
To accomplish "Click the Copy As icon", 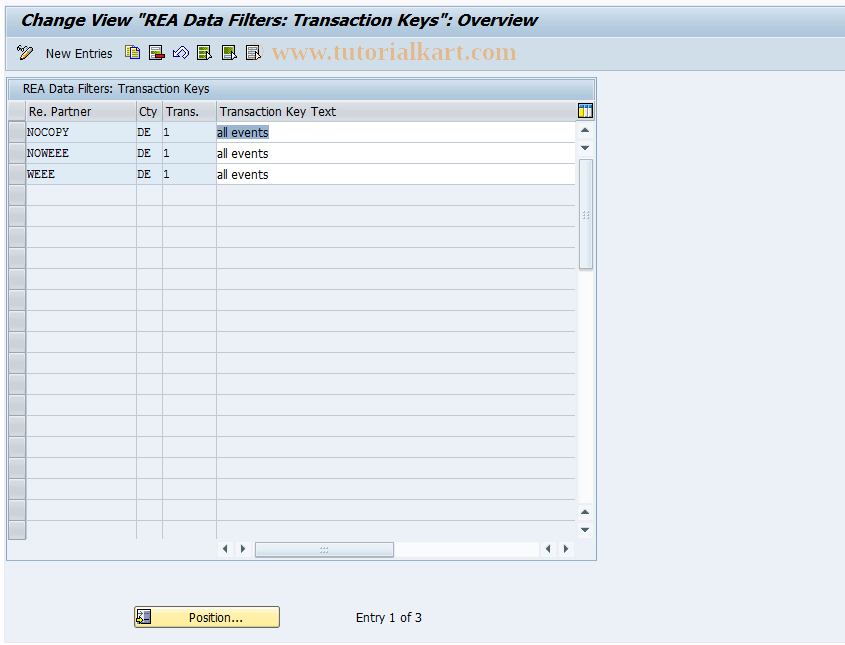I will (133, 53).
